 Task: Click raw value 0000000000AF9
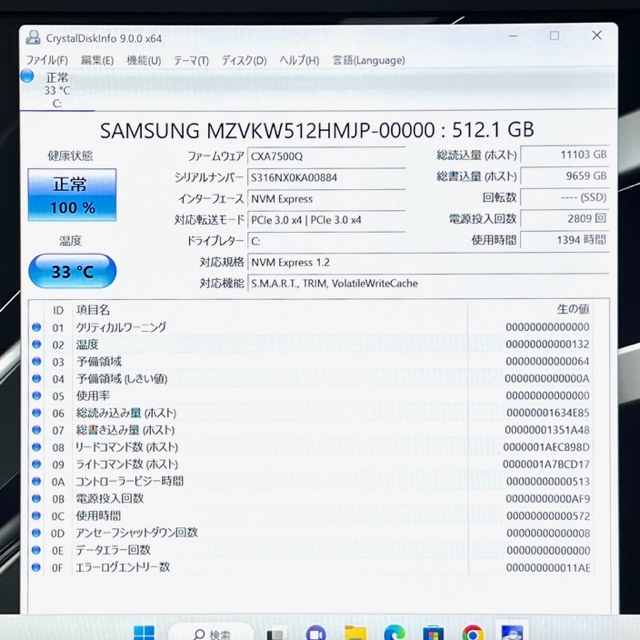548,499
